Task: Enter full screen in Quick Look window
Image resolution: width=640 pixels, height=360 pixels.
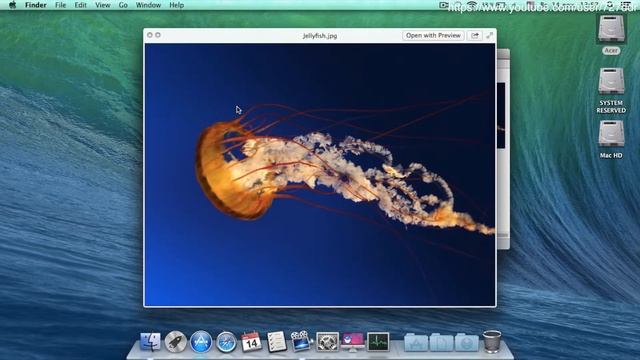Action: tap(489, 36)
